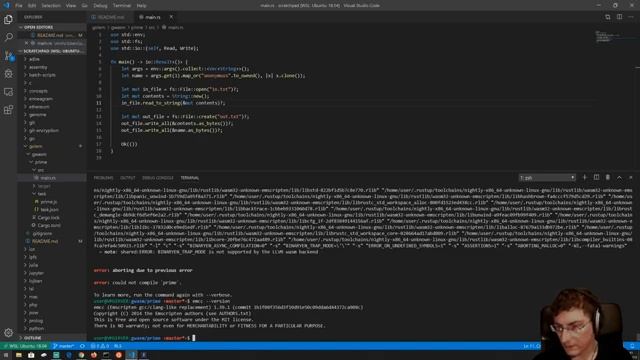Collapse the prime folder
Screen dimensions: 640x360
40,162
